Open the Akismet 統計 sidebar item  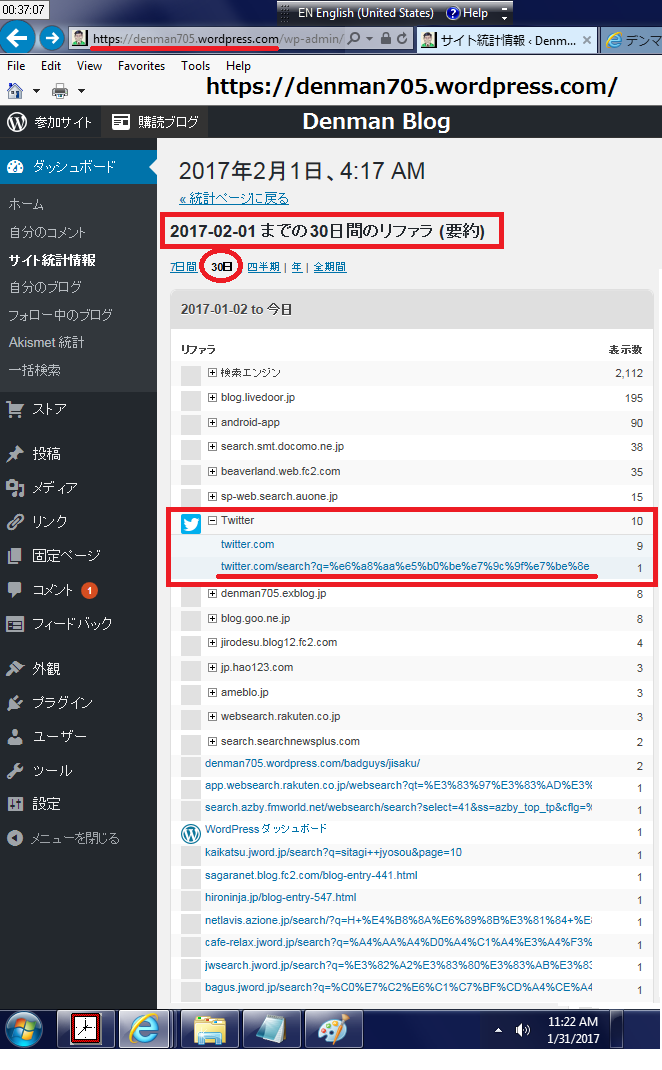(x=46, y=343)
